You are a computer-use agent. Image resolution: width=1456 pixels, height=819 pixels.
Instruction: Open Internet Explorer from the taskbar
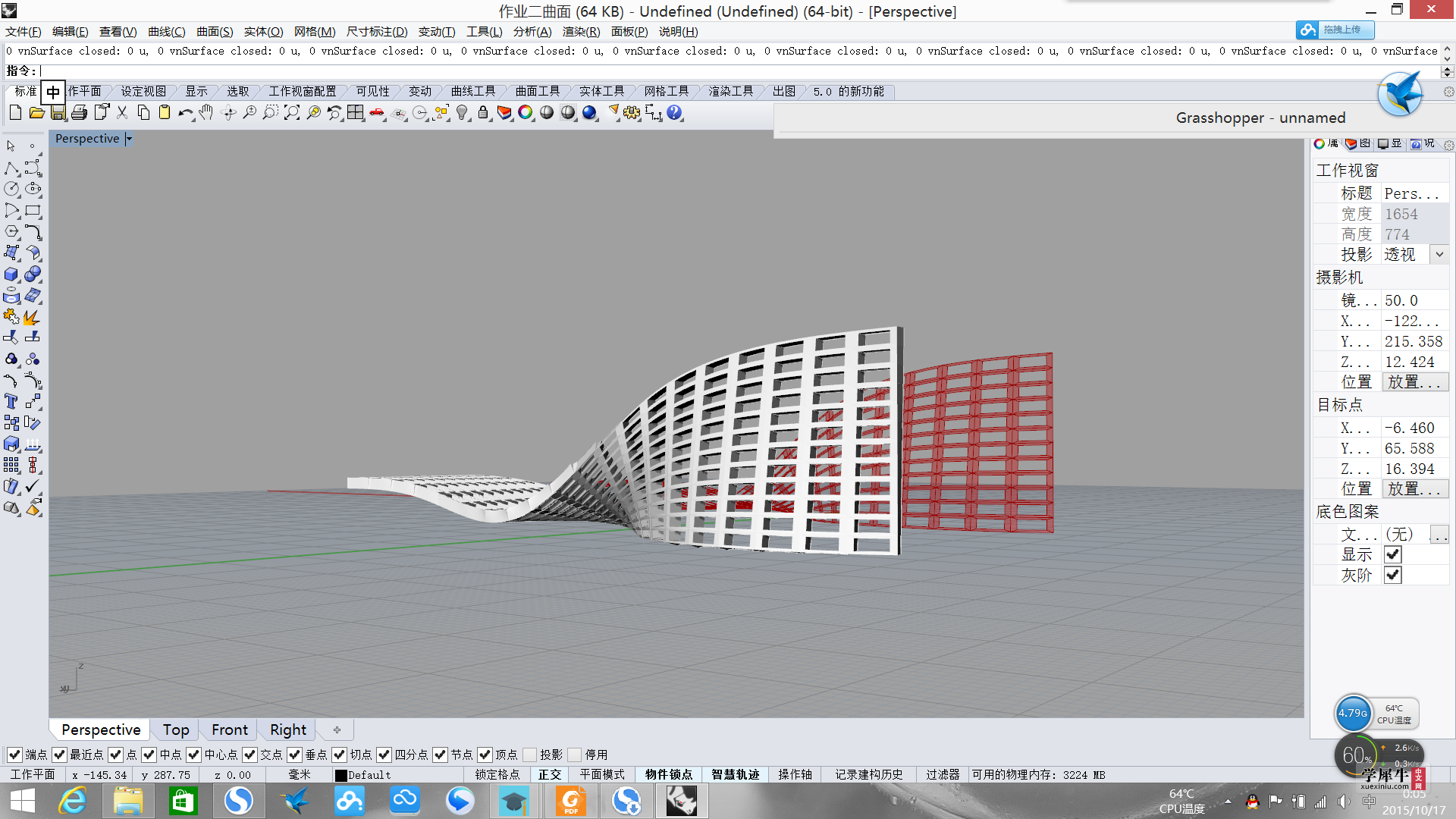point(73,801)
